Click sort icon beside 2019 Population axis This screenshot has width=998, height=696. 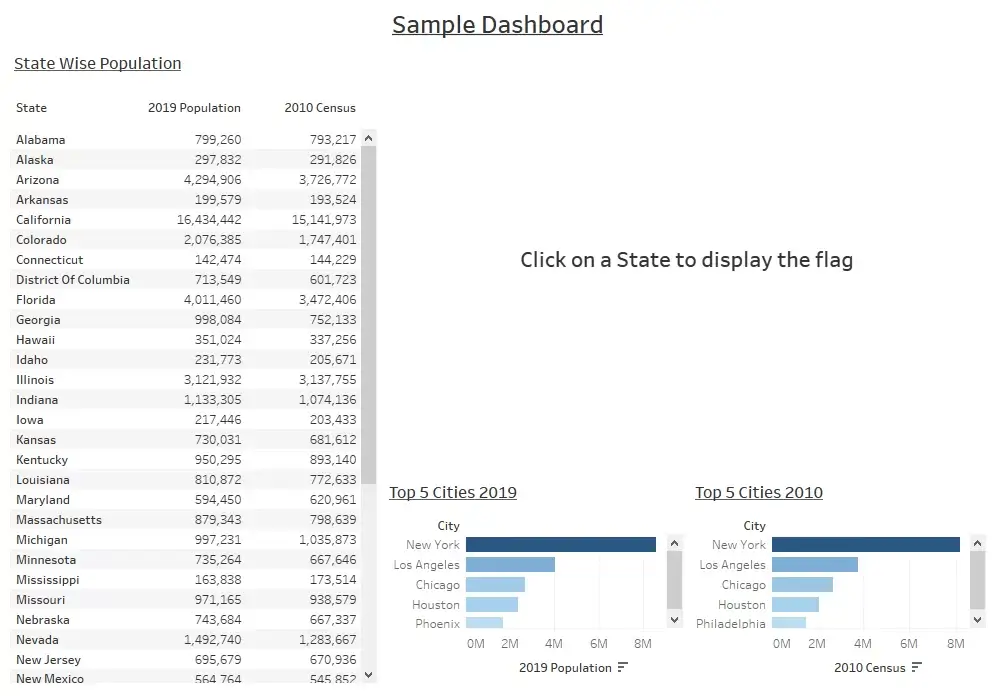(x=622, y=667)
